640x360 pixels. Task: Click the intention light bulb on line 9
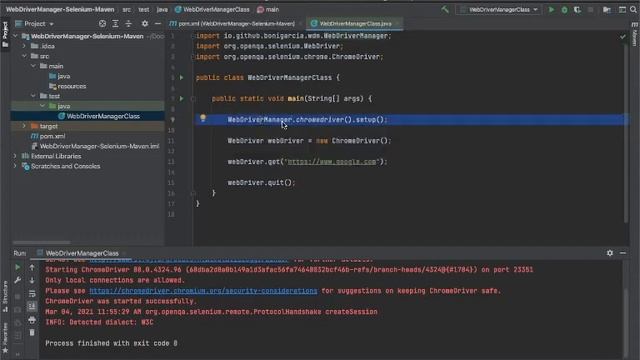click(x=203, y=118)
